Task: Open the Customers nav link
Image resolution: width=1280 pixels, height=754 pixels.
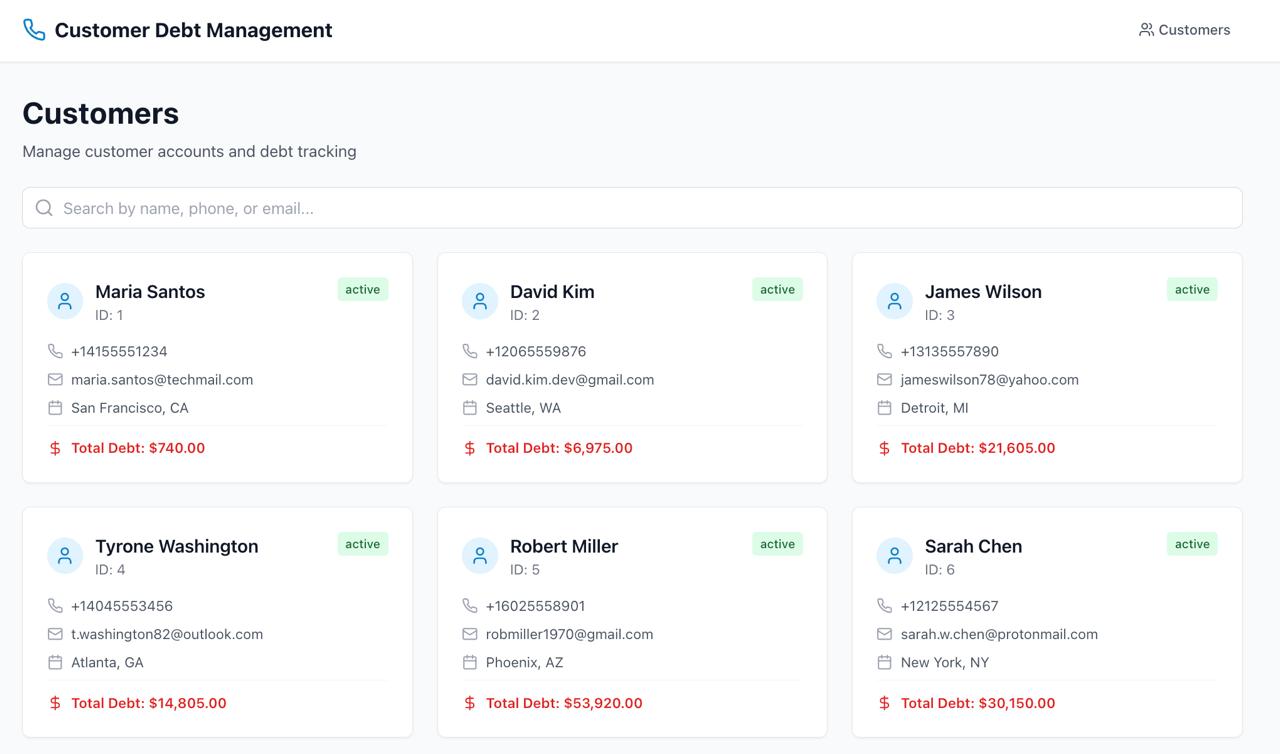Action: [1184, 30]
